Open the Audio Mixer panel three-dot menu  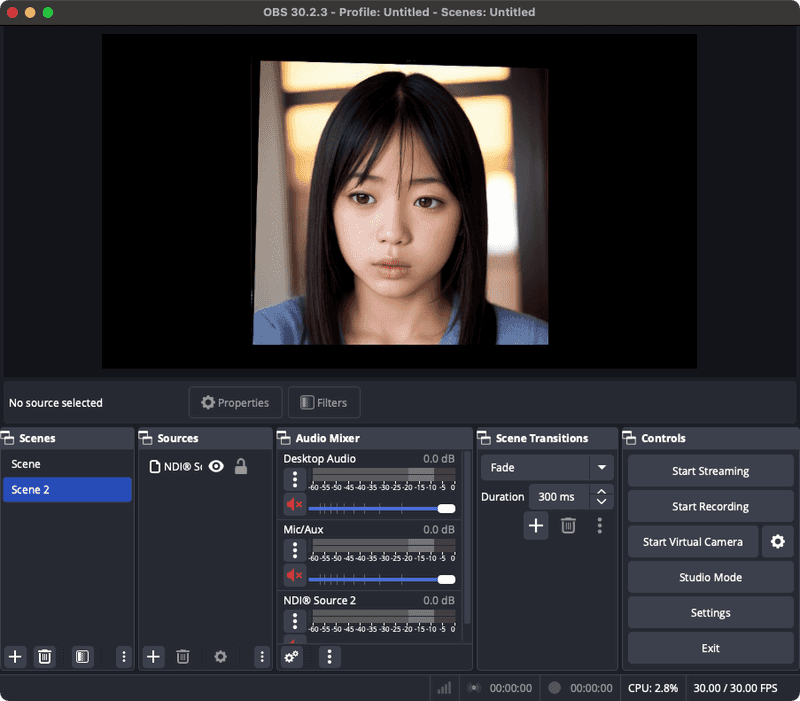(x=329, y=657)
